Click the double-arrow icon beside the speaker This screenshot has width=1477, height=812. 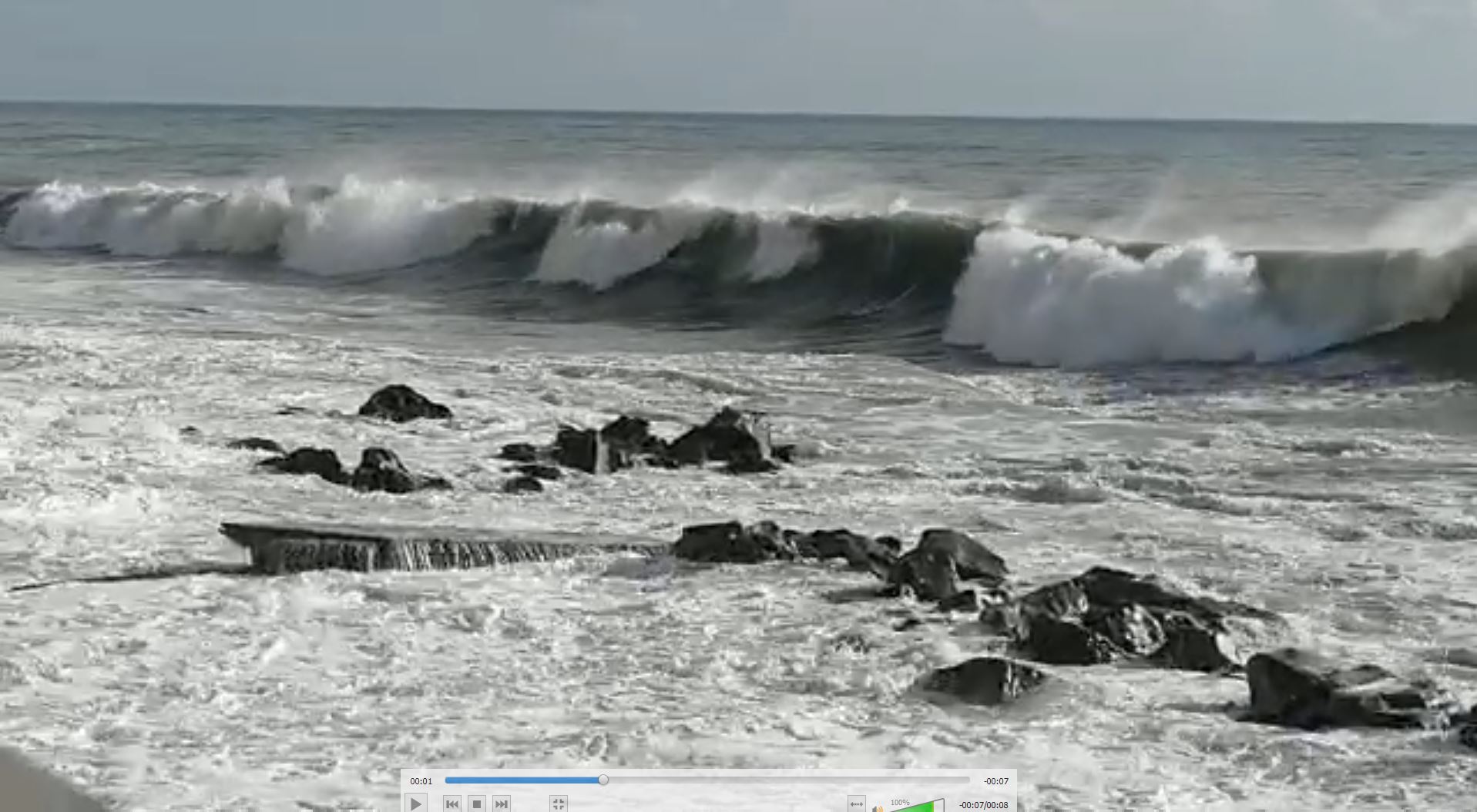click(856, 804)
